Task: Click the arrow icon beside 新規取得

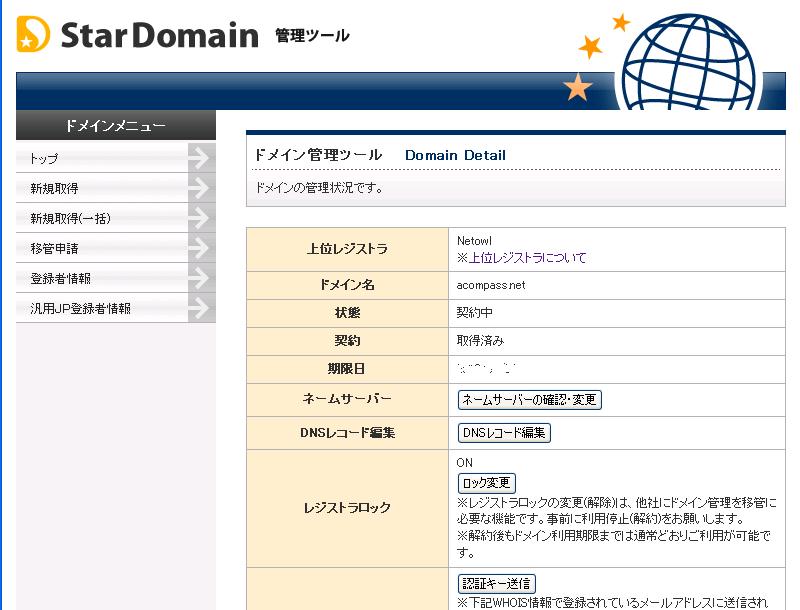Action: (x=200, y=188)
